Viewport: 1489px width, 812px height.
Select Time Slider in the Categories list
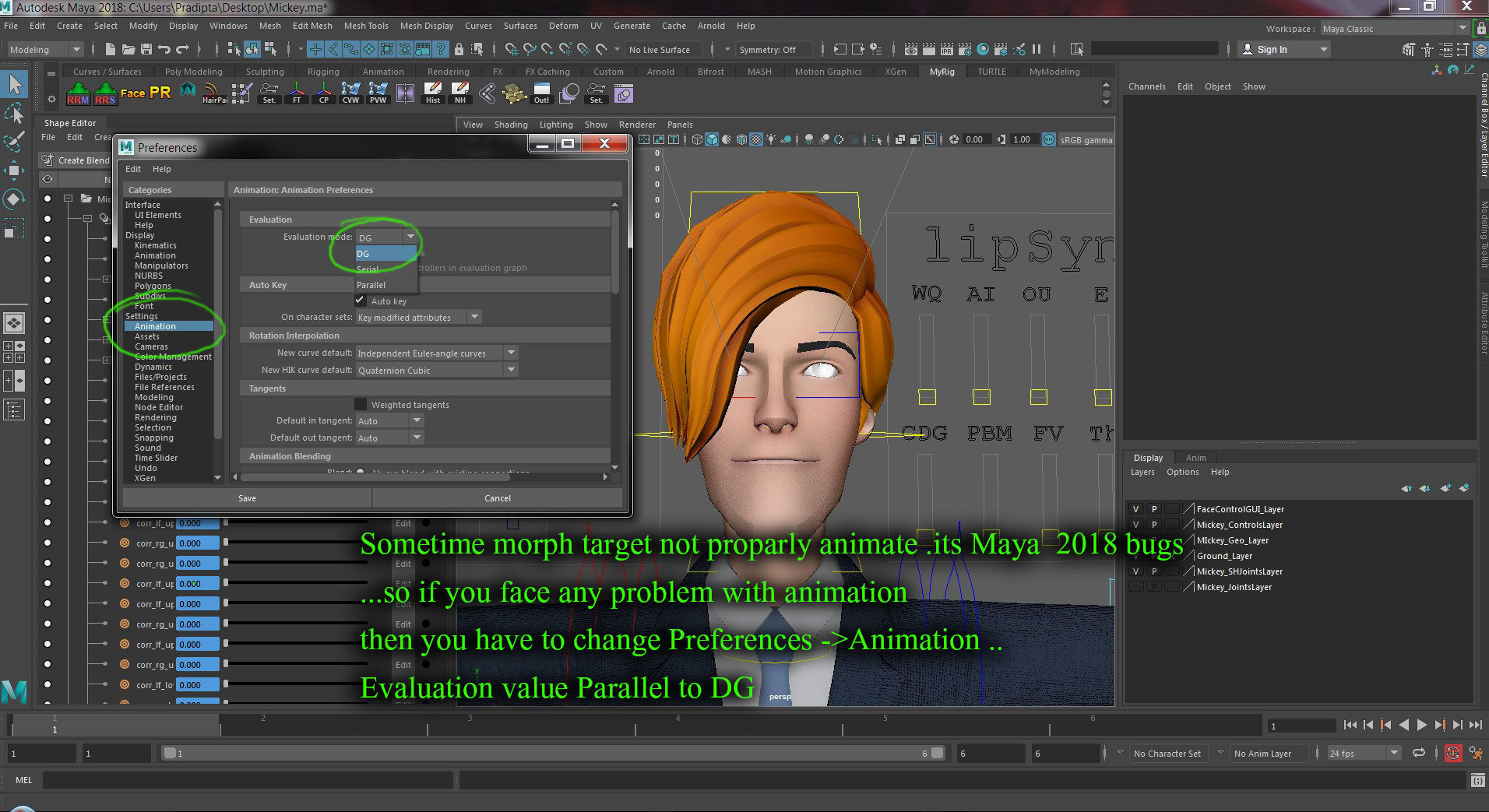156,458
